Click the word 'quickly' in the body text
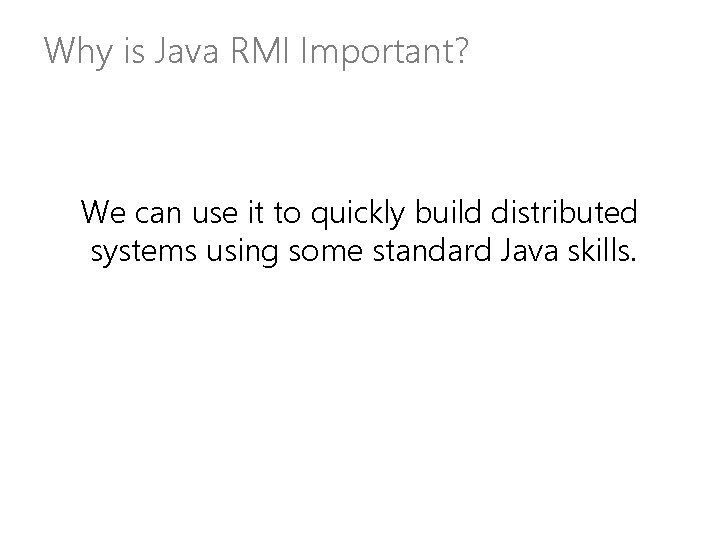 coord(358,214)
